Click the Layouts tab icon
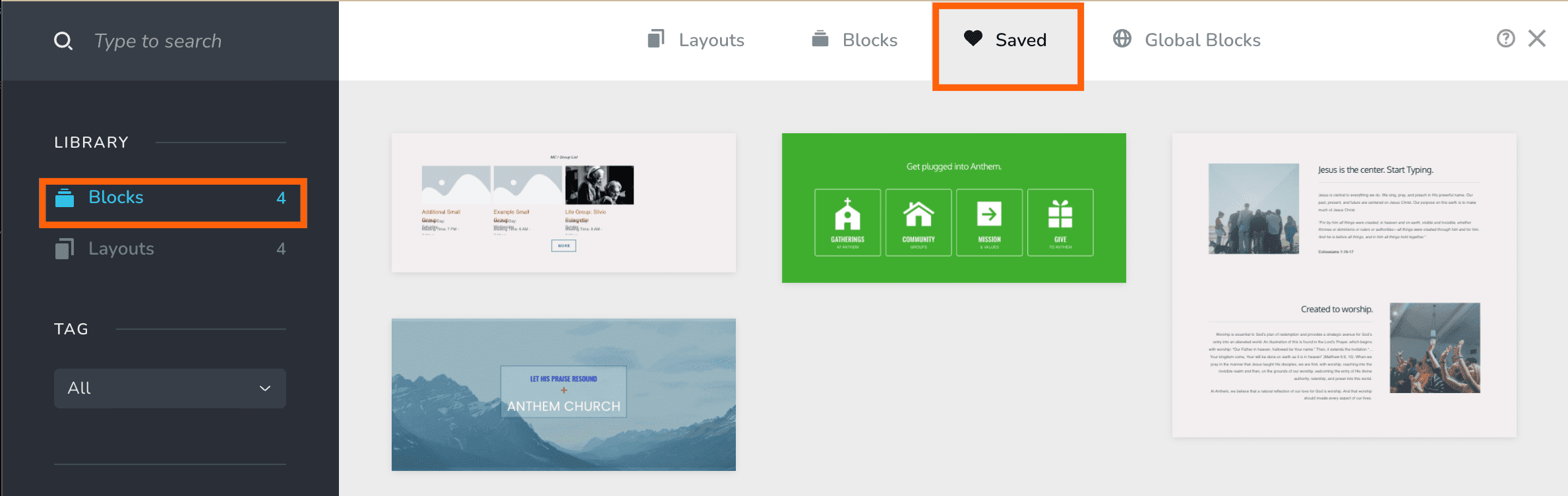The image size is (1568, 496). [x=656, y=39]
